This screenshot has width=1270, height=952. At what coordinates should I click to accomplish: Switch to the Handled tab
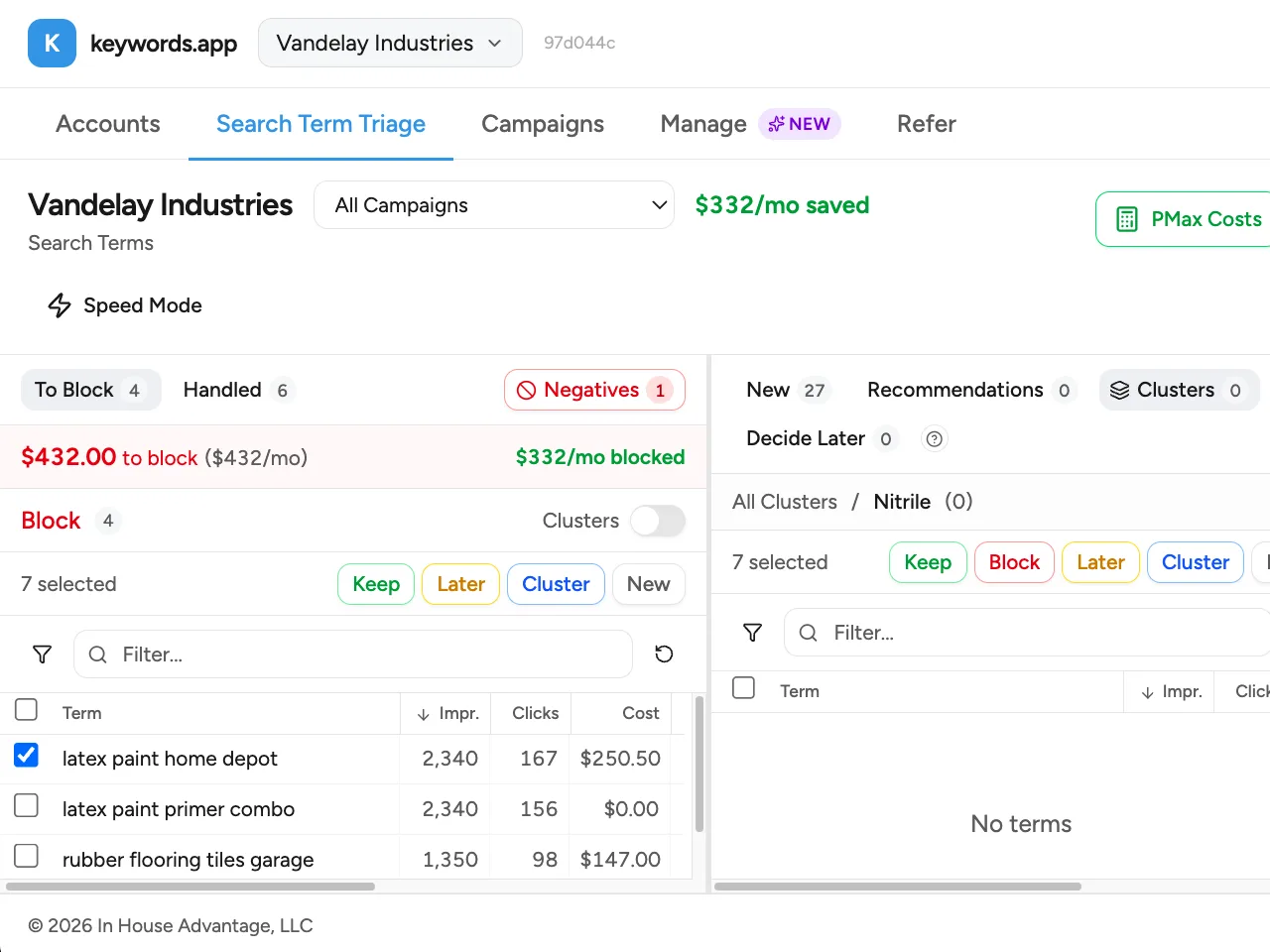point(238,390)
